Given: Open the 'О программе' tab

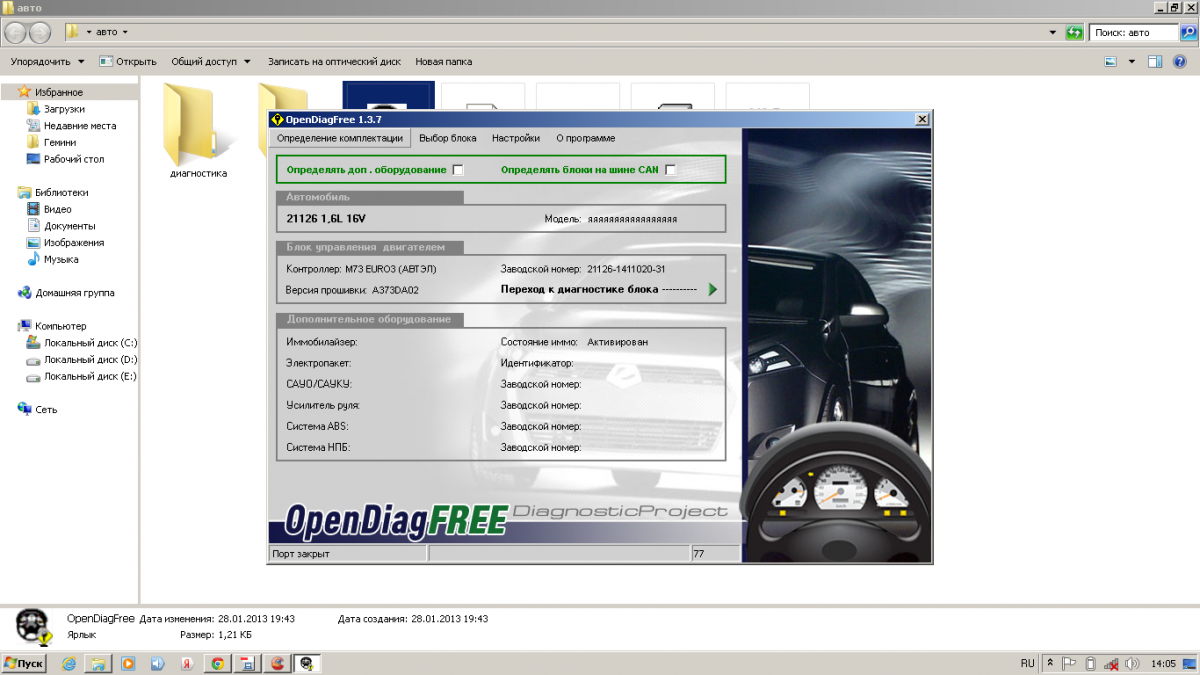Looking at the screenshot, I should click(586, 138).
